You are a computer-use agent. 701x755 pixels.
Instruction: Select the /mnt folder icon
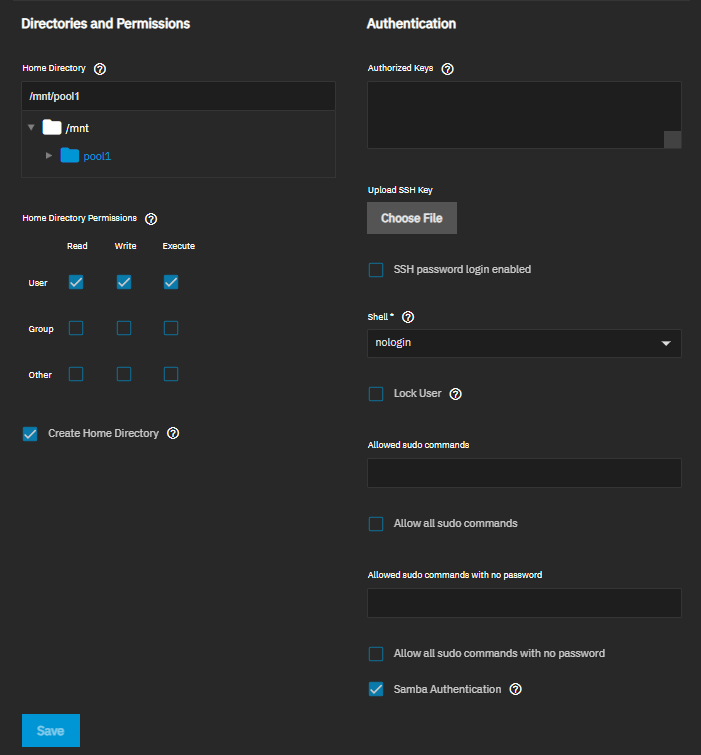(x=52, y=128)
